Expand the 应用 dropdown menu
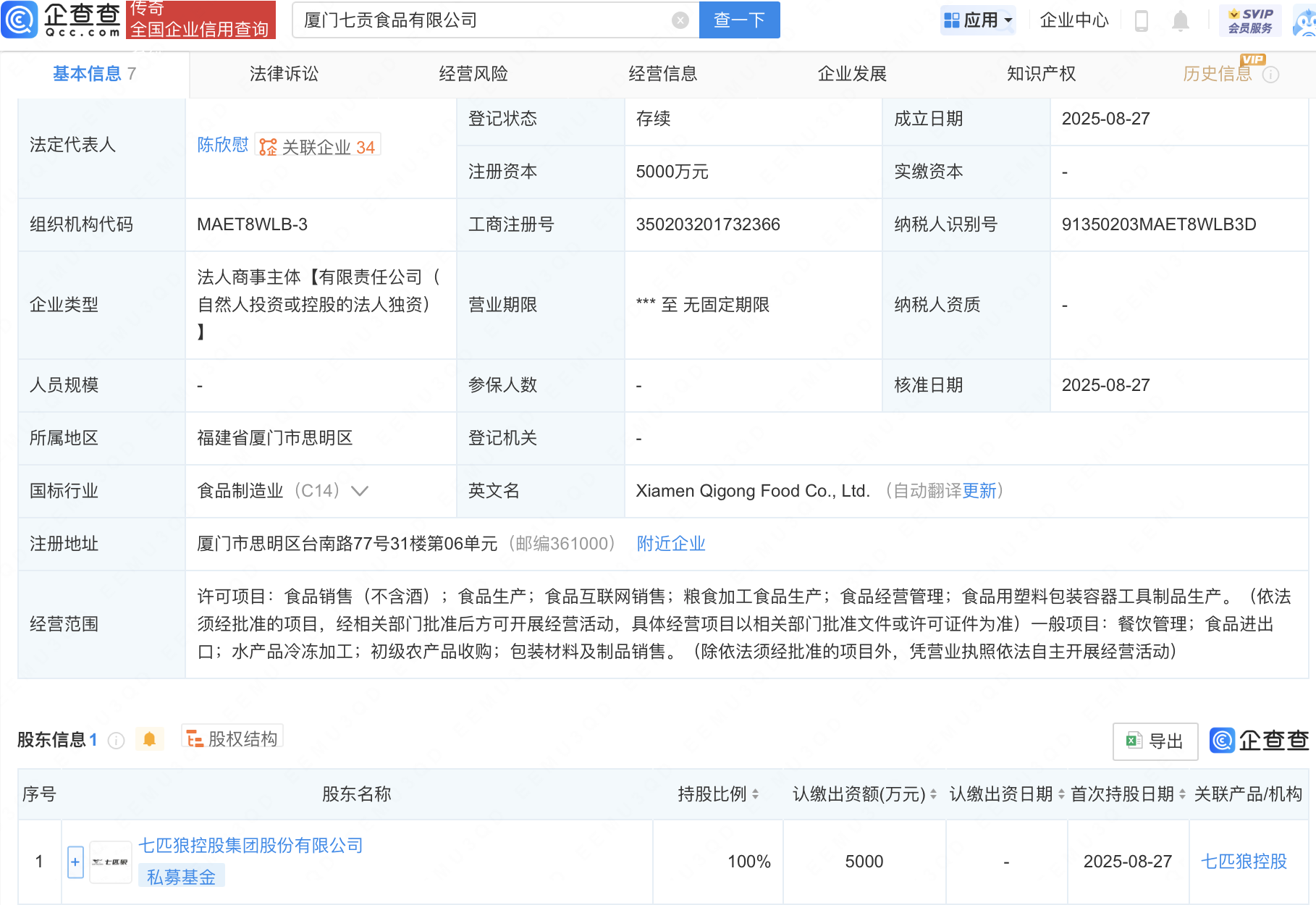 pyautogui.click(x=979, y=20)
